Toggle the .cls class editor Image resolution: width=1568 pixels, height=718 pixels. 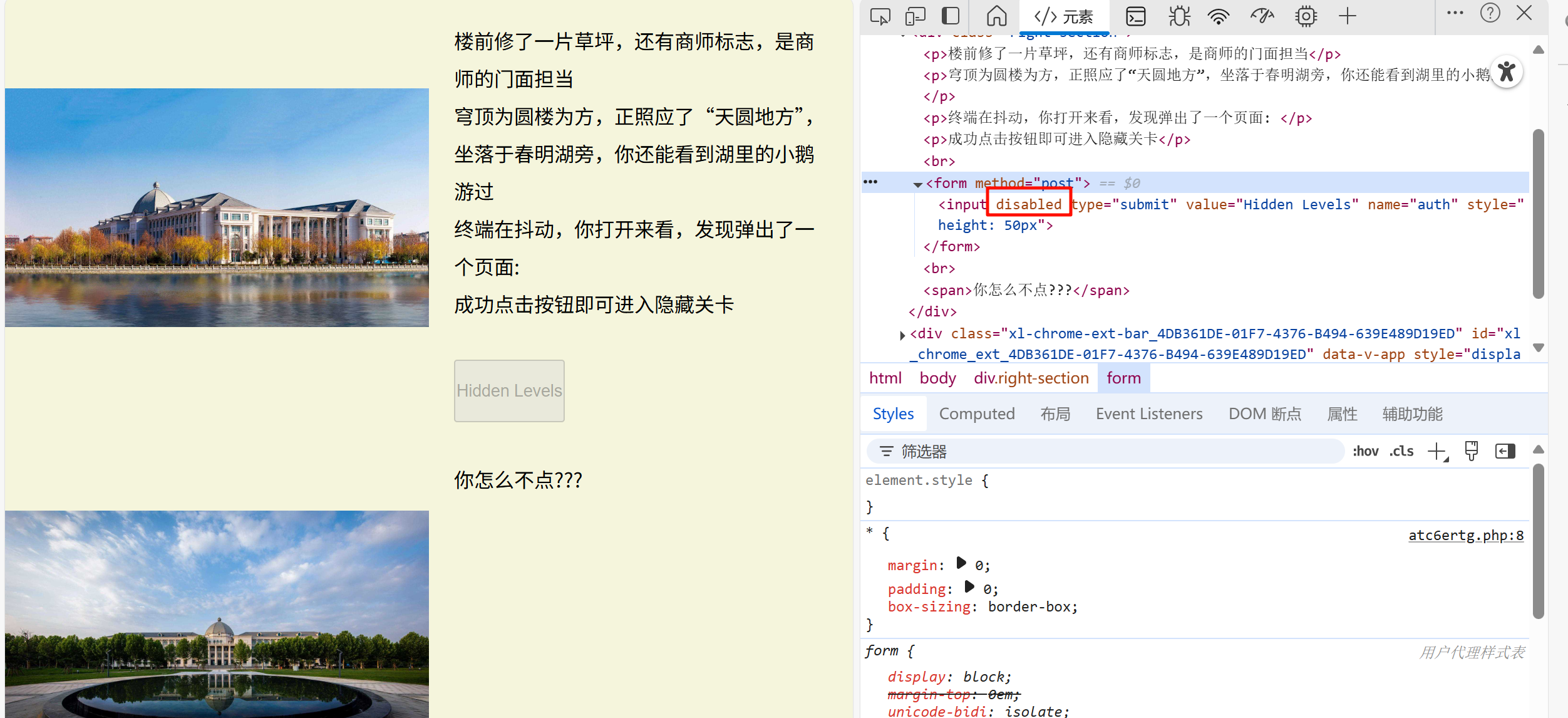click(x=1401, y=451)
